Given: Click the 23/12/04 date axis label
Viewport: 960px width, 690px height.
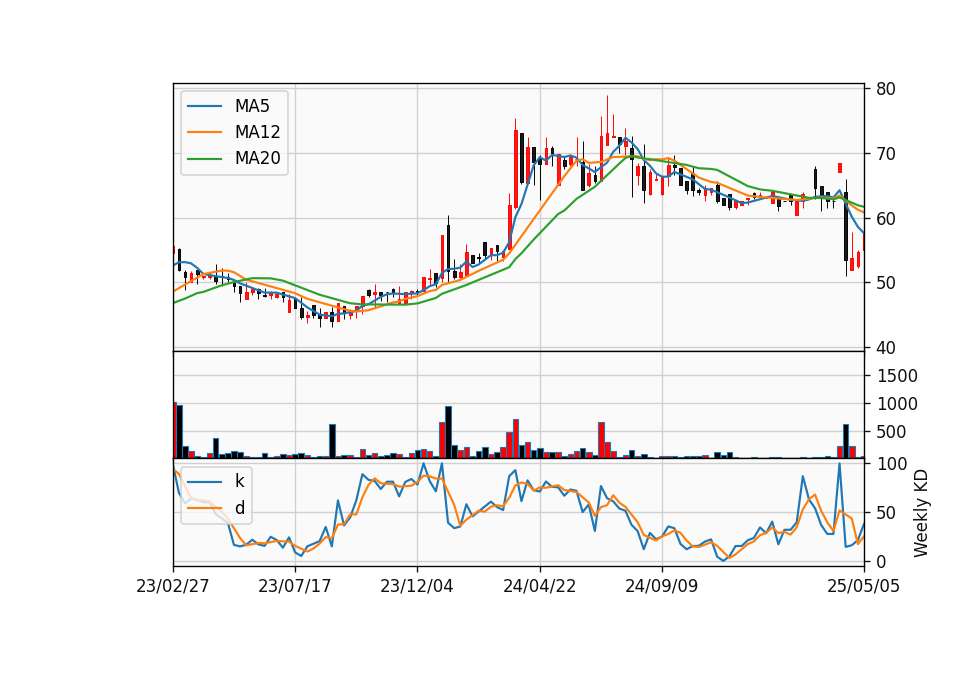Looking at the screenshot, I should [x=417, y=587].
